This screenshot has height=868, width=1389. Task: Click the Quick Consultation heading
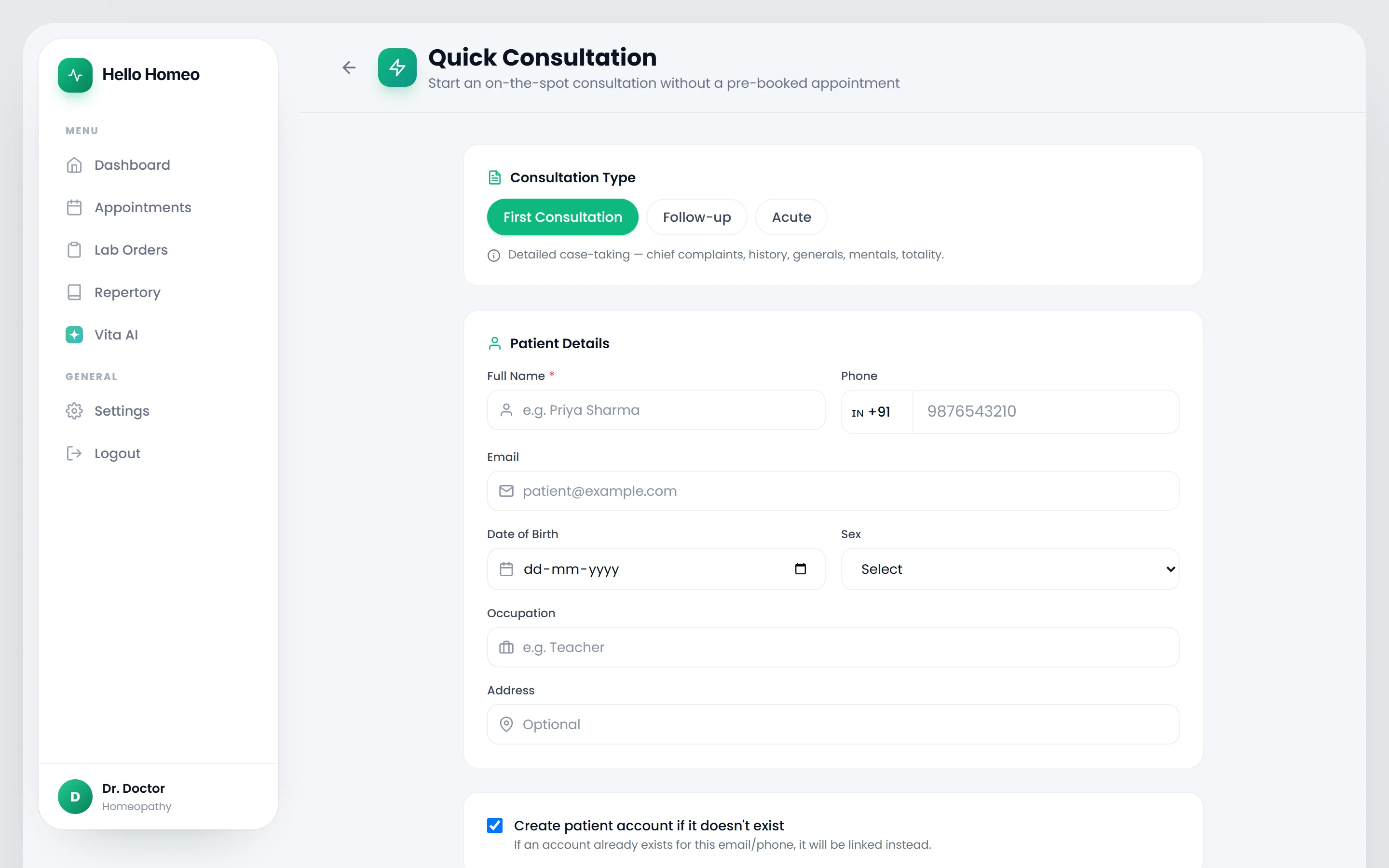(x=543, y=57)
